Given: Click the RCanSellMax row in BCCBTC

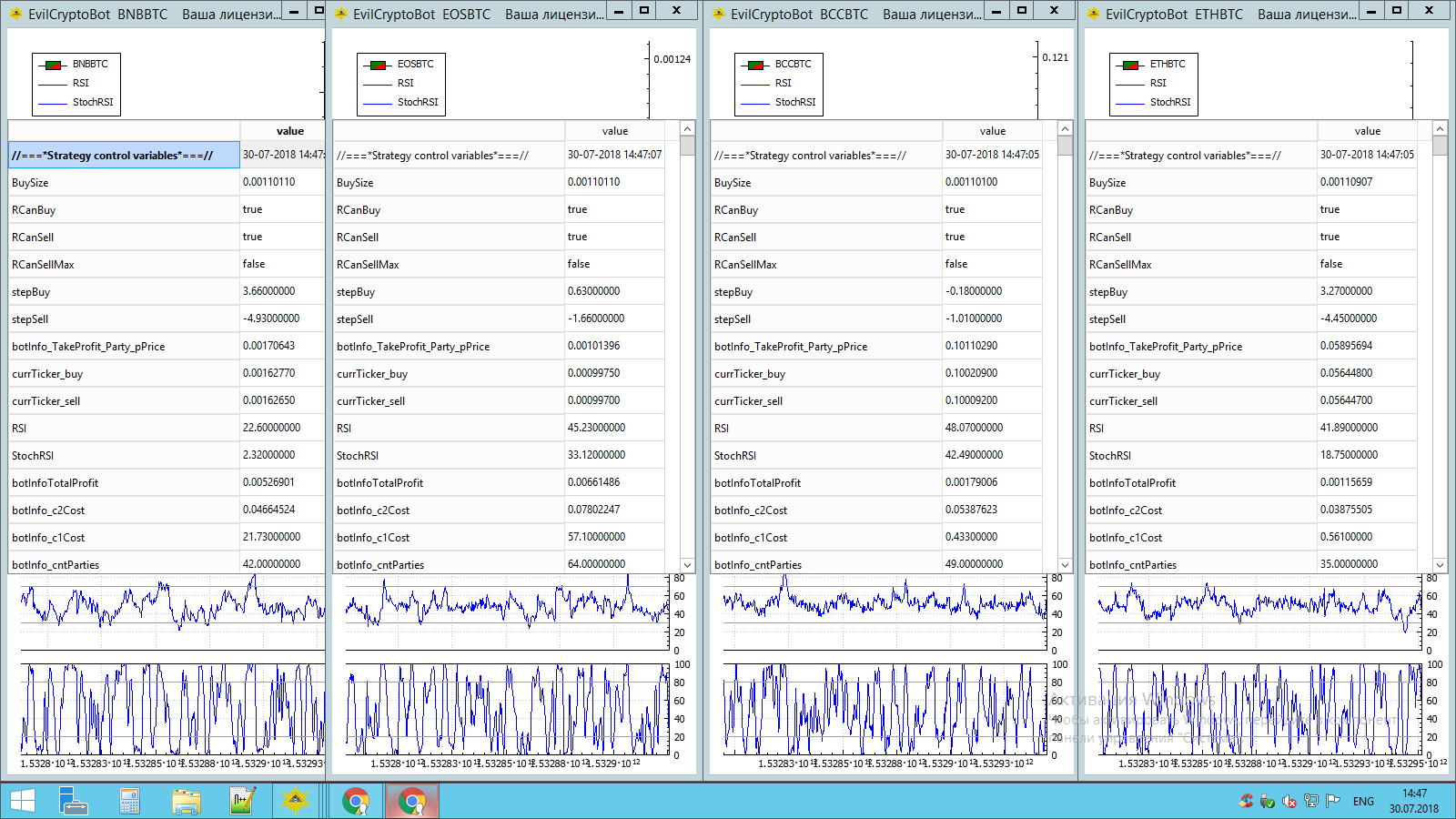Looking at the screenshot, I should (x=876, y=264).
